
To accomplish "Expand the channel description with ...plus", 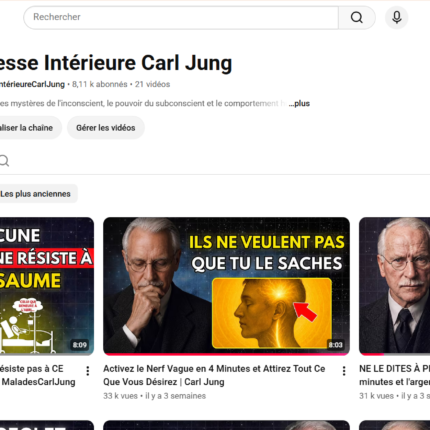I will (x=299, y=104).
